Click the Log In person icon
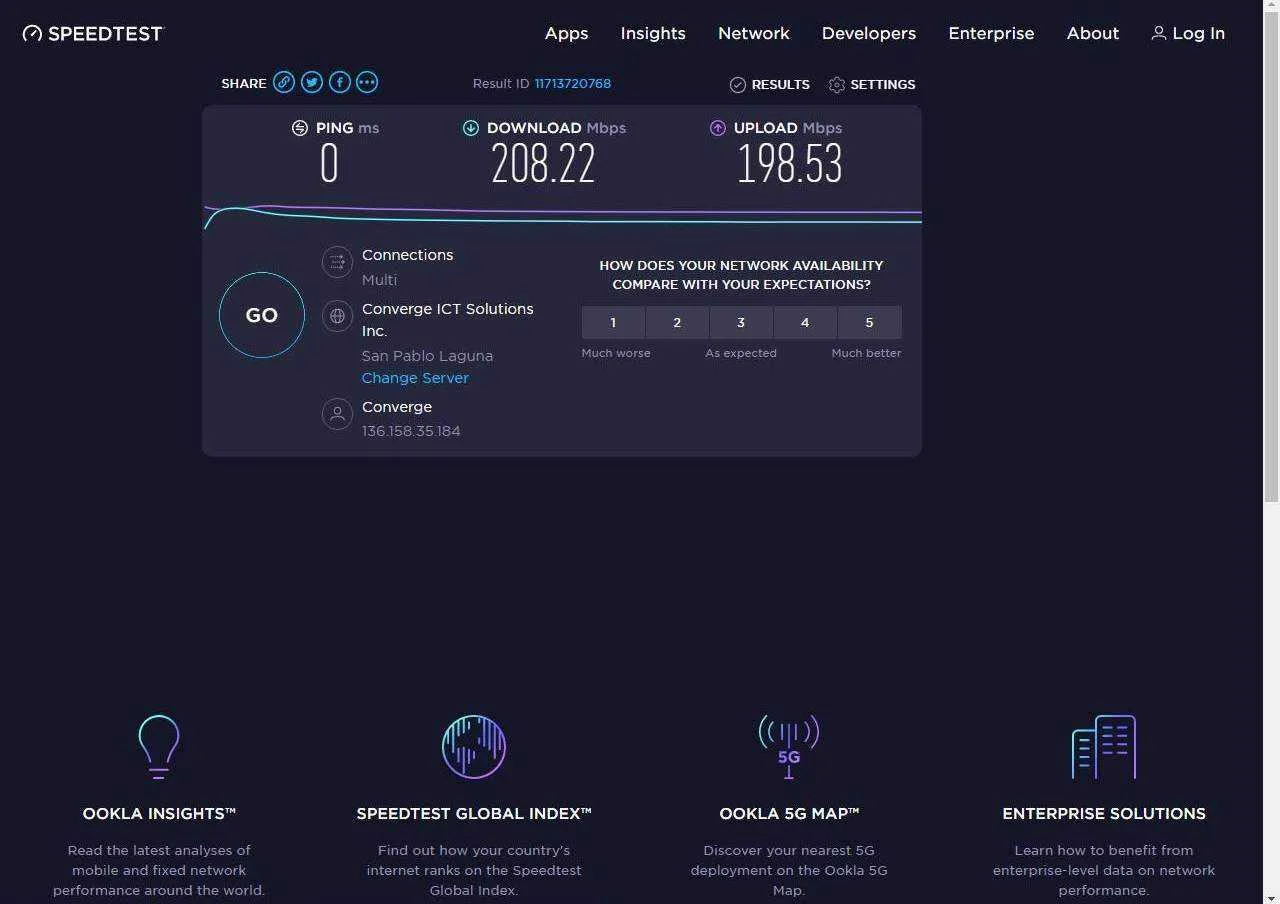The height and width of the screenshot is (904, 1280). click(x=1159, y=33)
